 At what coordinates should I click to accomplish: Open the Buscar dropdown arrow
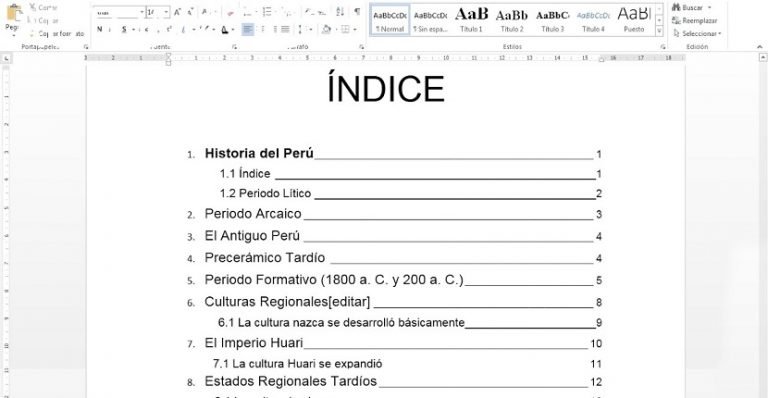coord(709,8)
